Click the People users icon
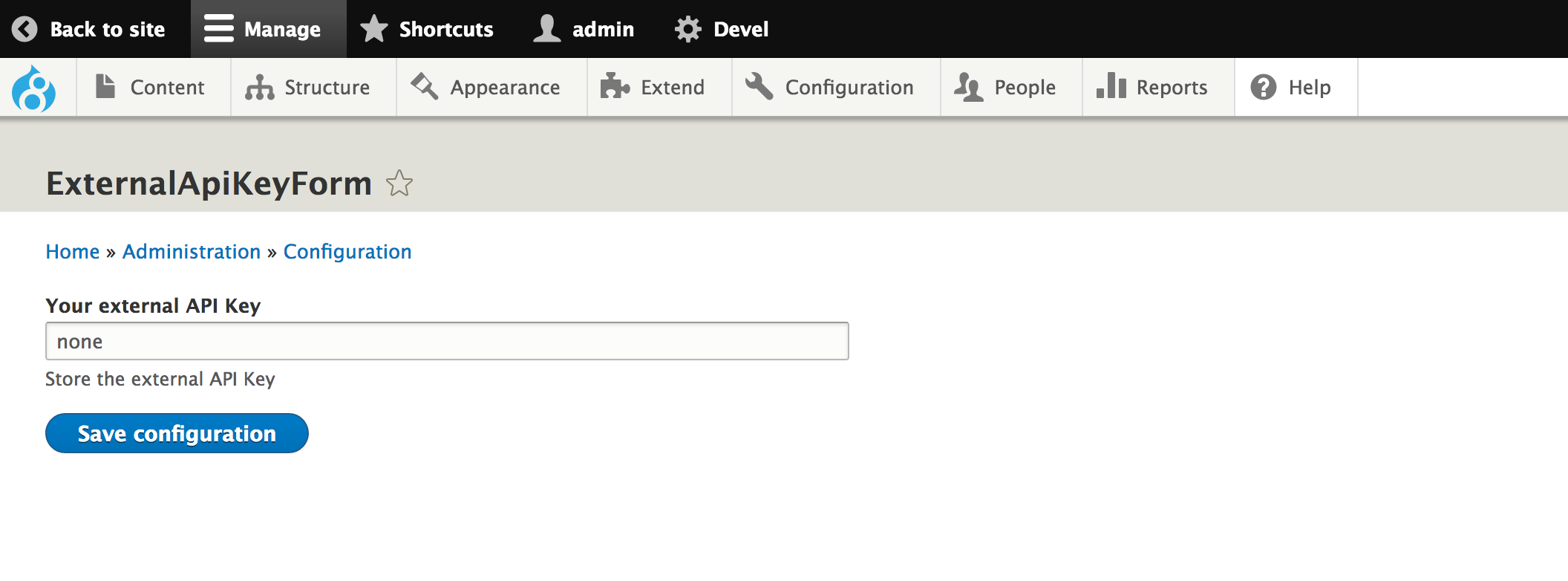Viewport: 1568px width, 581px height. pyautogui.click(x=969, y=87)
